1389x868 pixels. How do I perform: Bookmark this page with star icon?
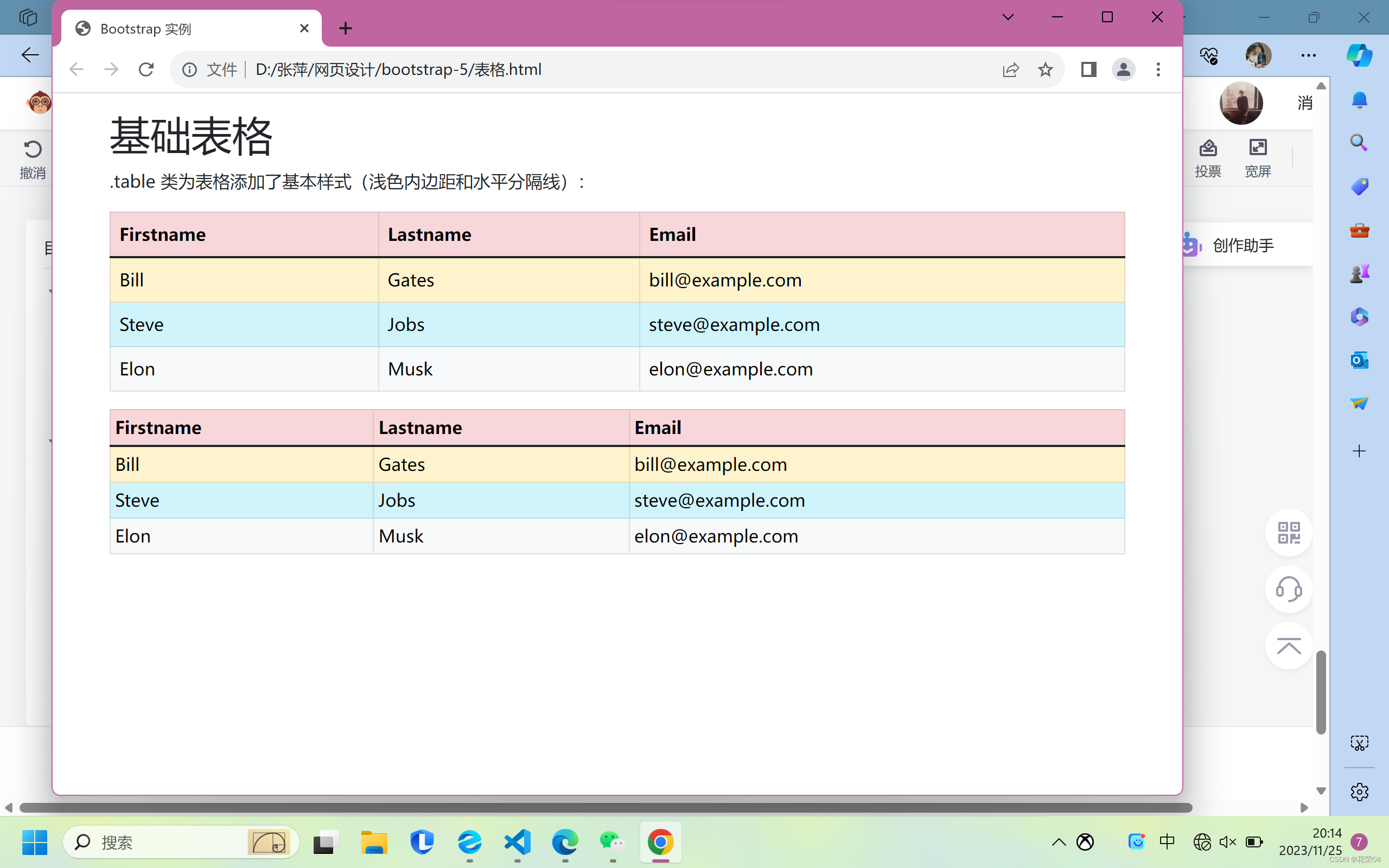click(1045, 69)
